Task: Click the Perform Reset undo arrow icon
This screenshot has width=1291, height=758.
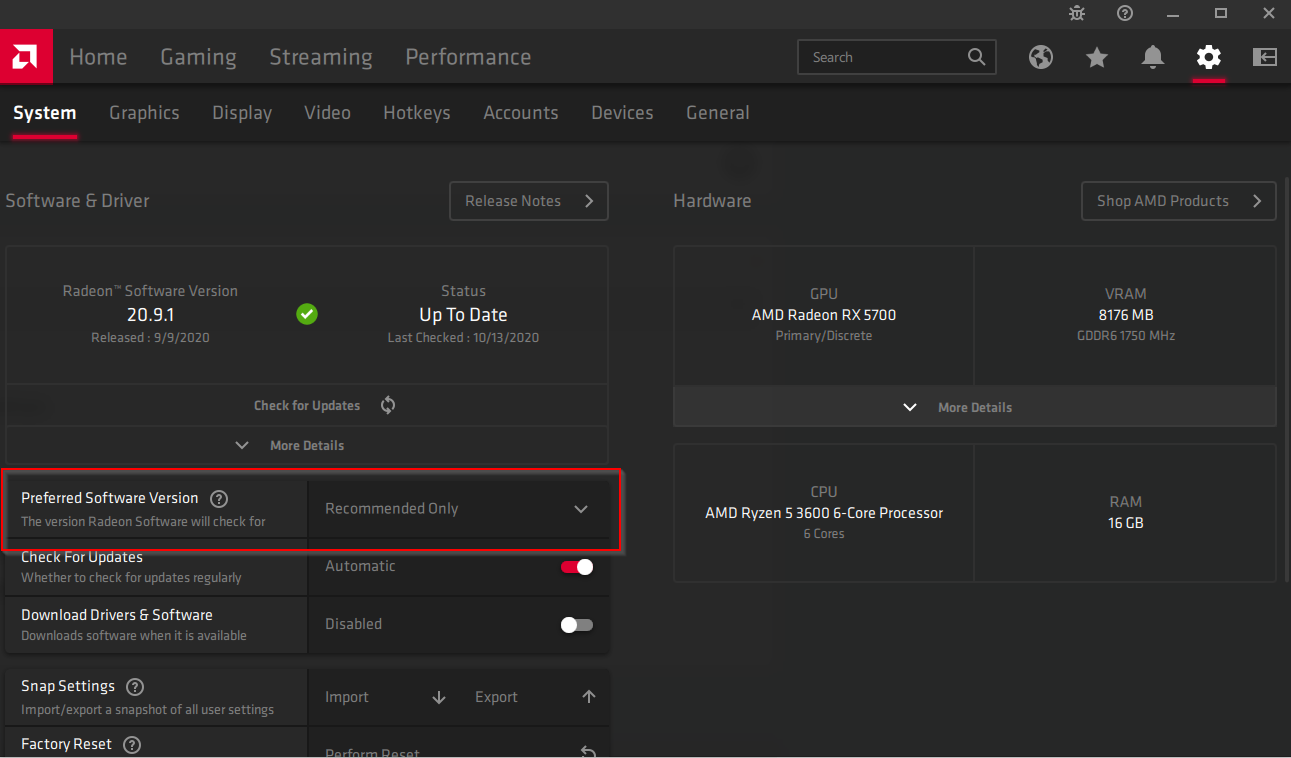Action: tap(589, 752)
